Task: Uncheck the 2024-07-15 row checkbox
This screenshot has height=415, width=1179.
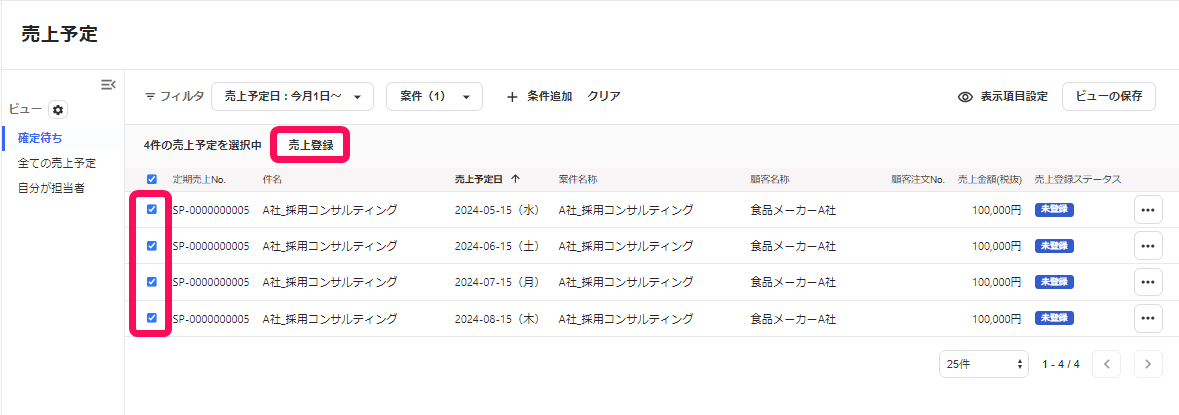Action: [152, 281]
